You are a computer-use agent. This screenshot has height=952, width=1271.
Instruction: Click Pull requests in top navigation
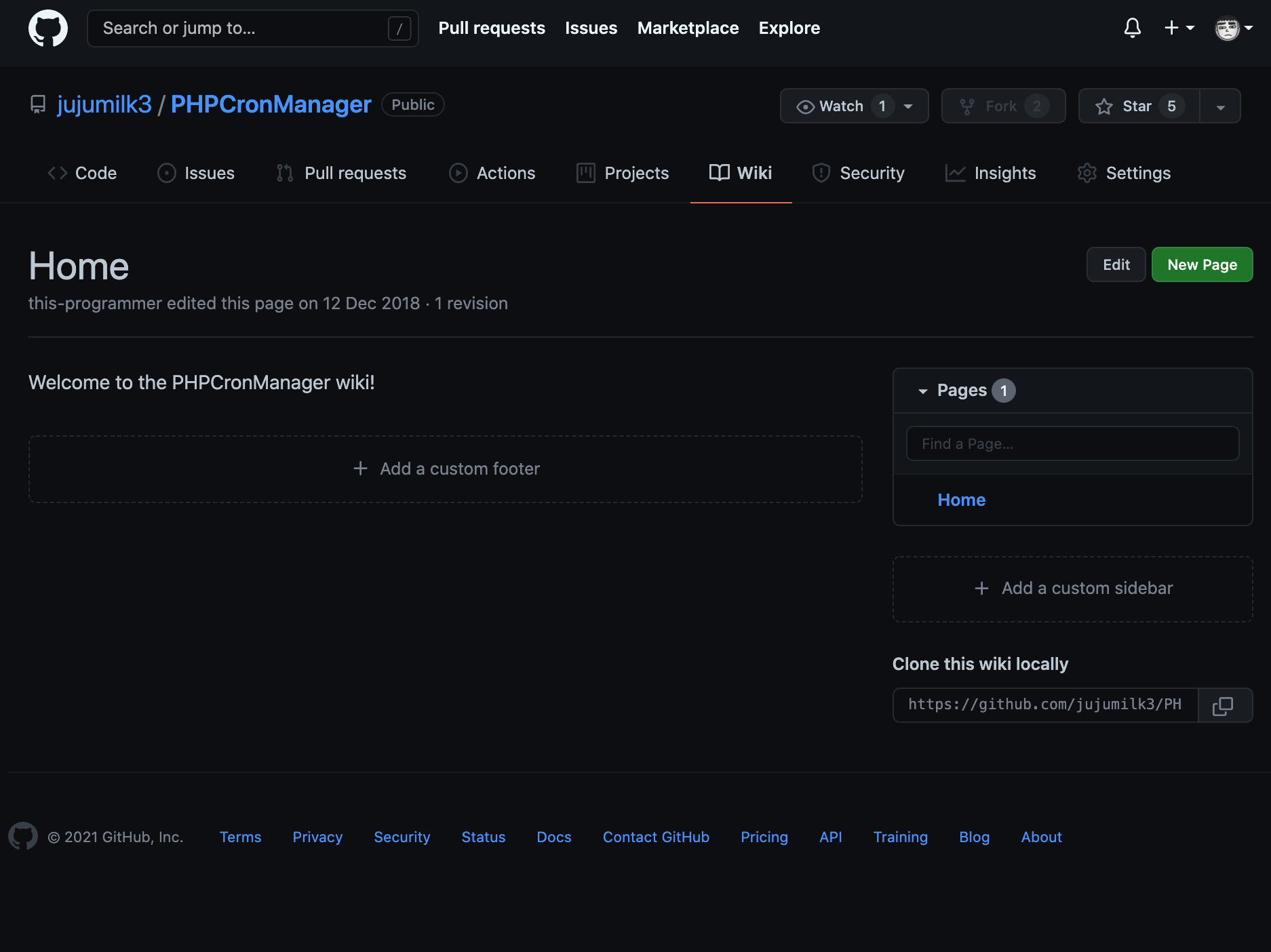point(492,28)
